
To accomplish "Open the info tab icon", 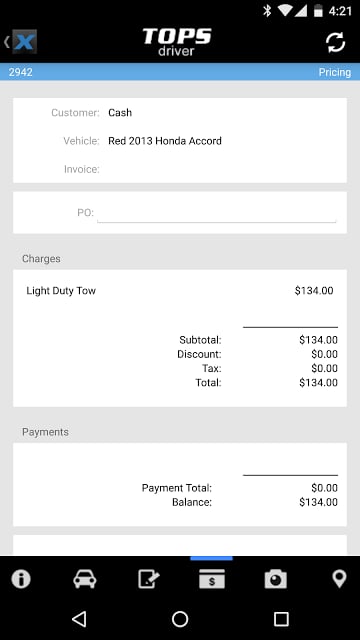I will point(21,578).
